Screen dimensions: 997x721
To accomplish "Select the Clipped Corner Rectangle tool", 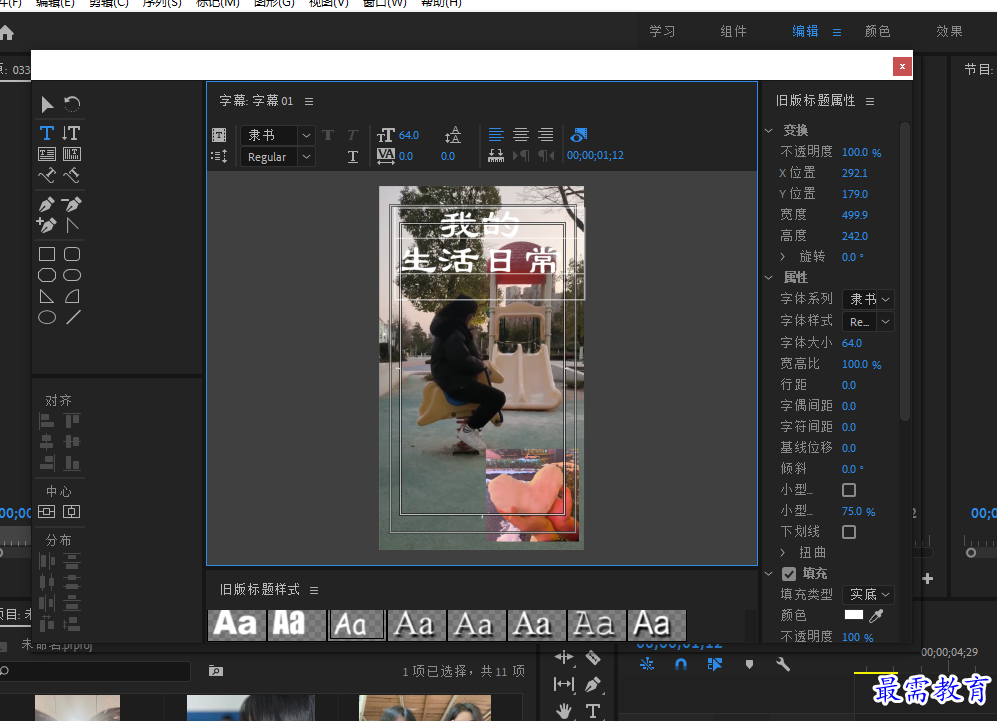I will click(x=46, y=275).
